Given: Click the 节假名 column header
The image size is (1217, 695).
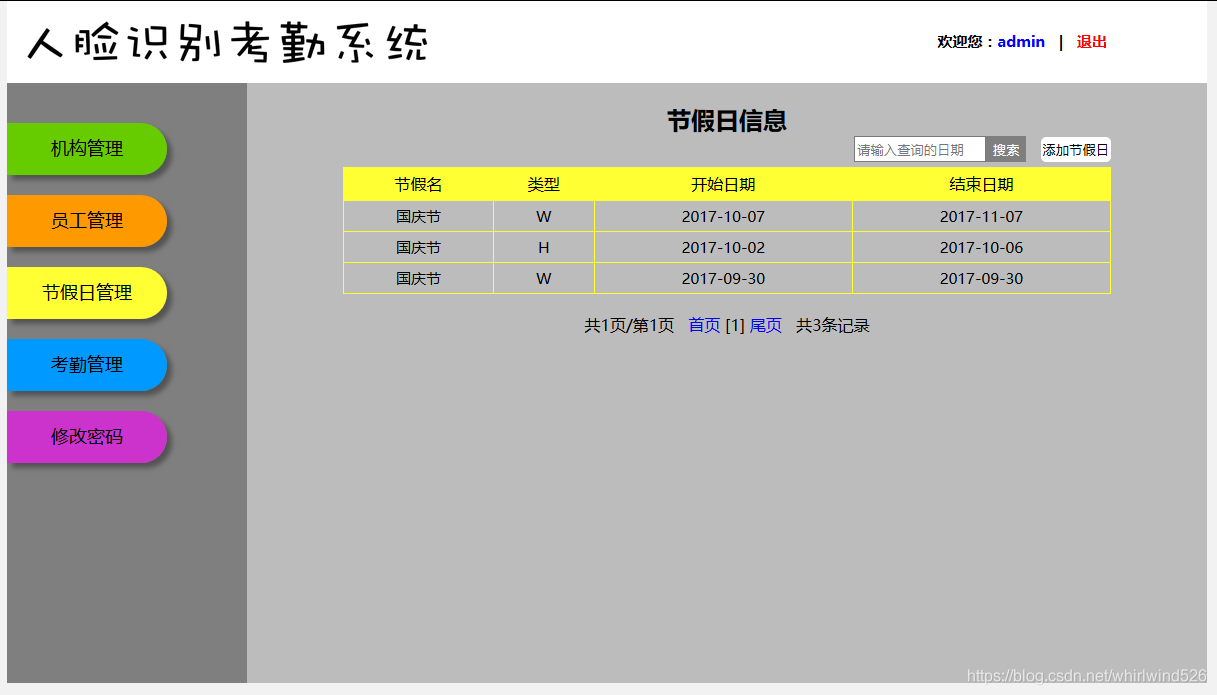Looking at the screenshot, I should (418, 185).
